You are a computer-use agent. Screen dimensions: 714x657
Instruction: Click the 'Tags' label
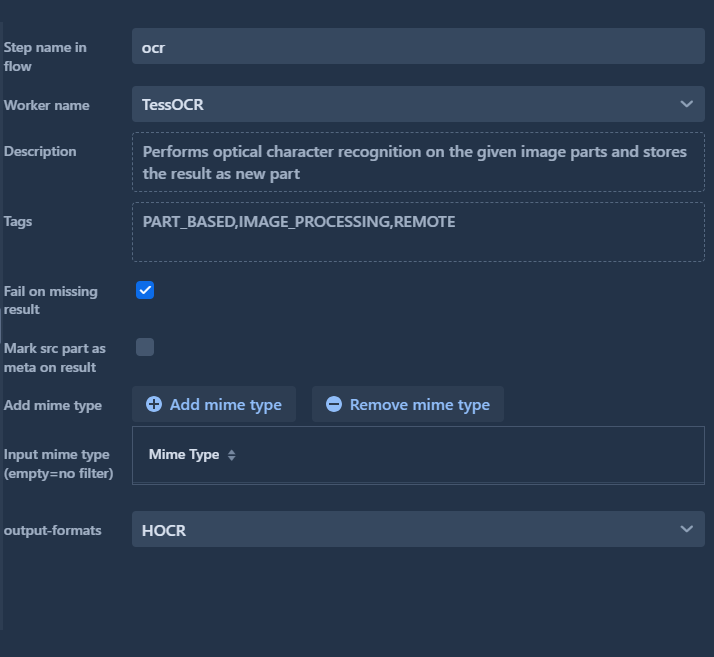pyautogui.click(x=18, y=222)
